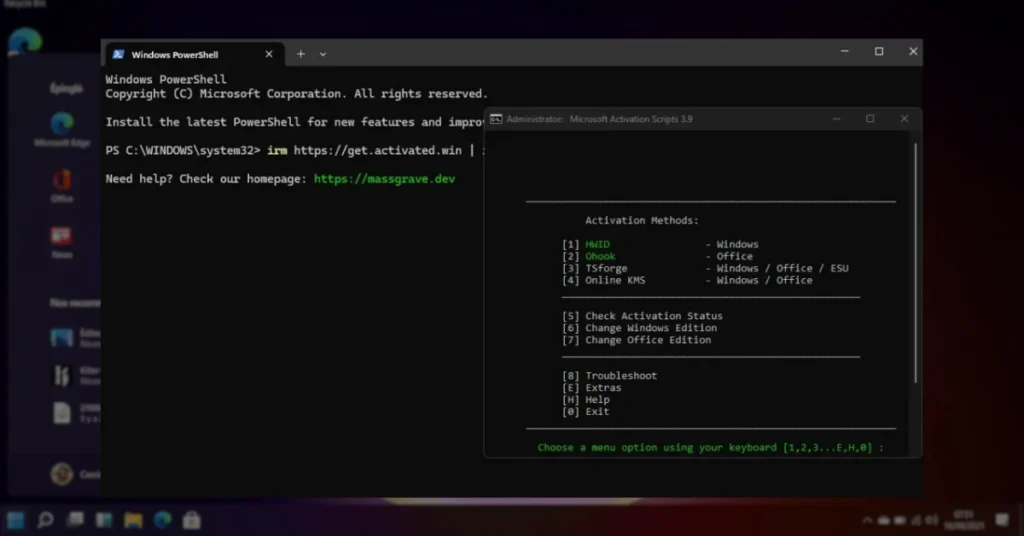Expand the terminal profile dropdown chevron
This screenshot has height=536, width=1024.
(x=323, y=54)
